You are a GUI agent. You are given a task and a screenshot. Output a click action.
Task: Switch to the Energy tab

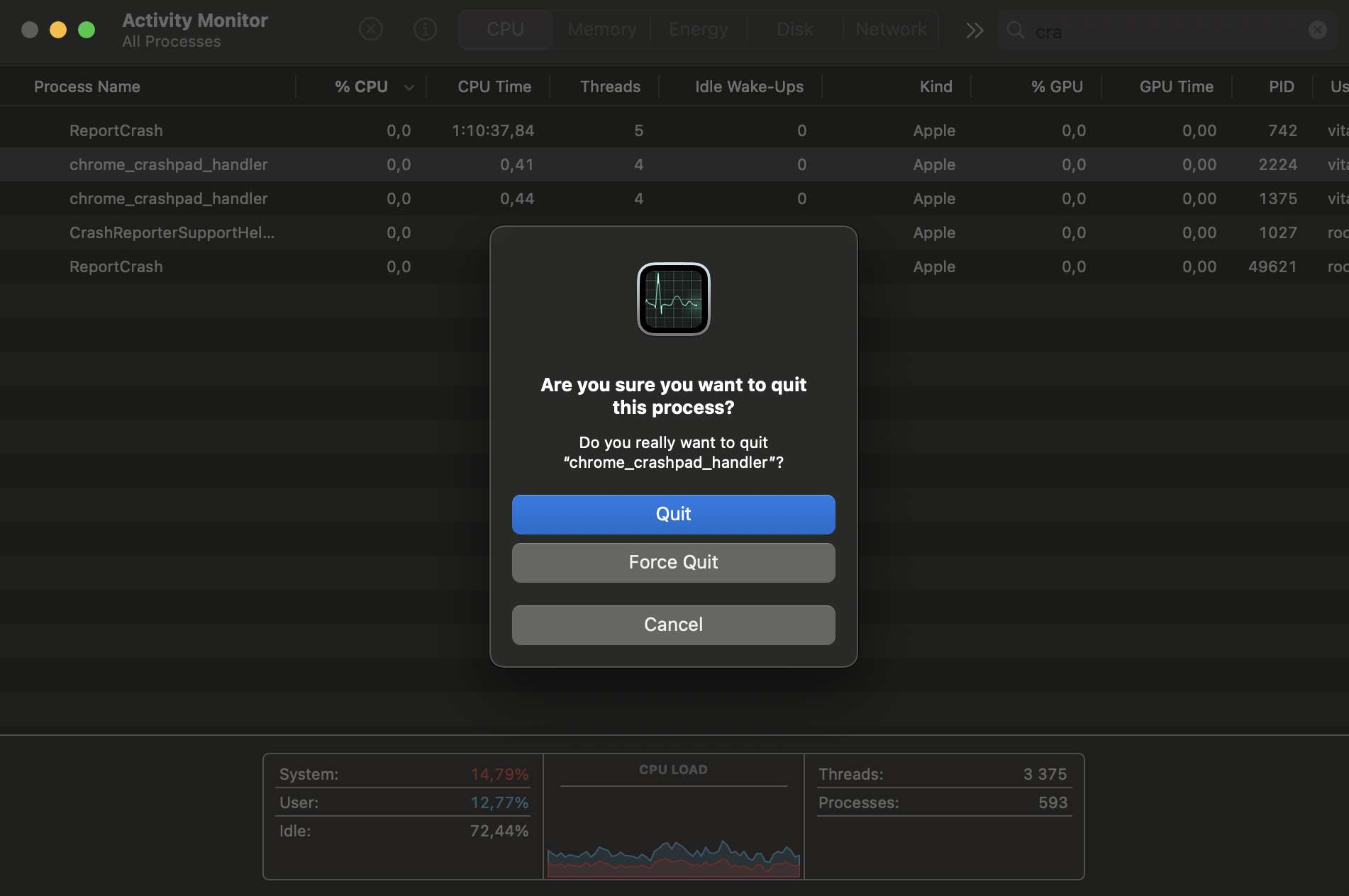coord(698,29)
